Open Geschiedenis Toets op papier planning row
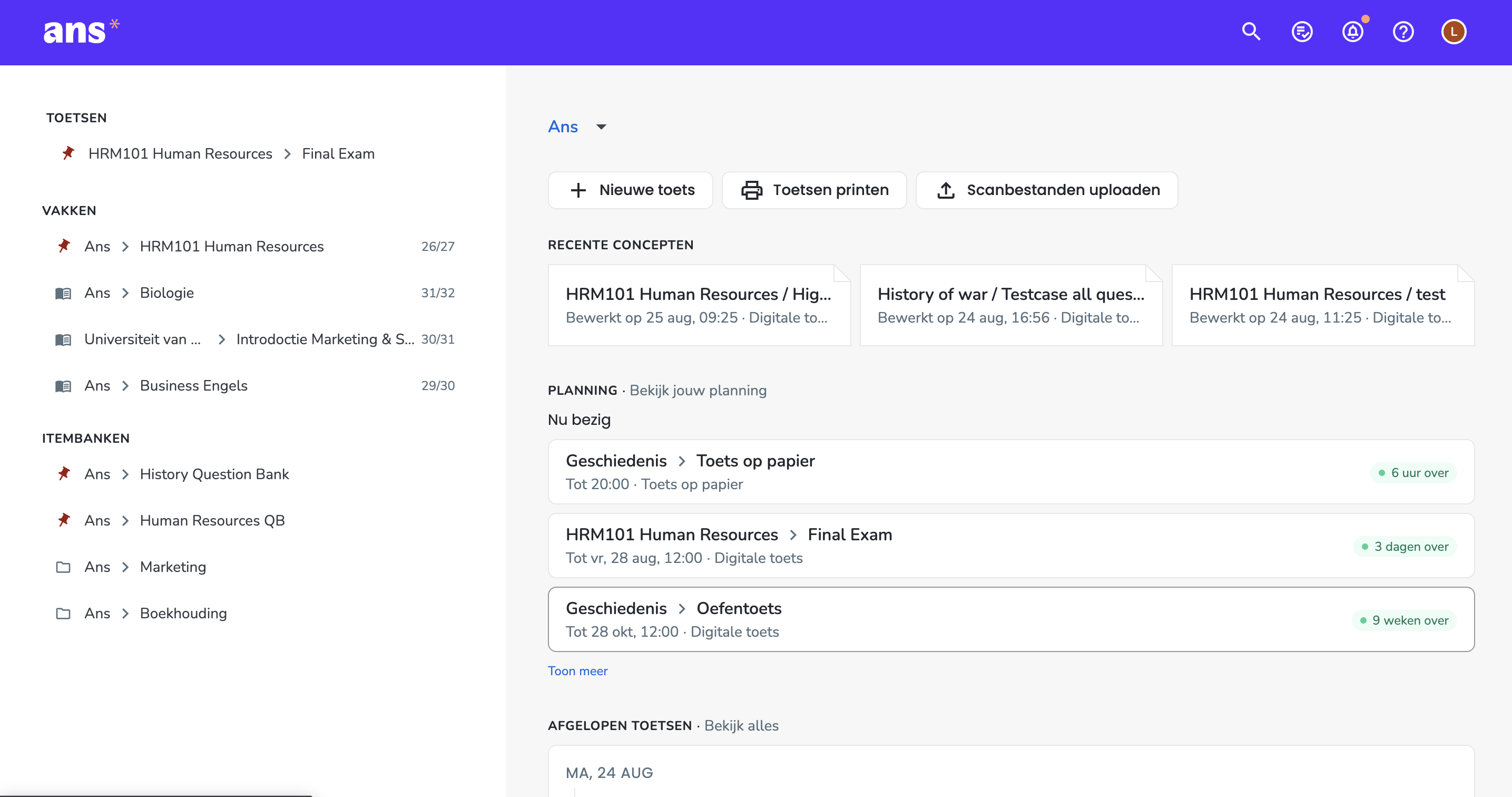 pyautogui.click(x=1011, y=472)
